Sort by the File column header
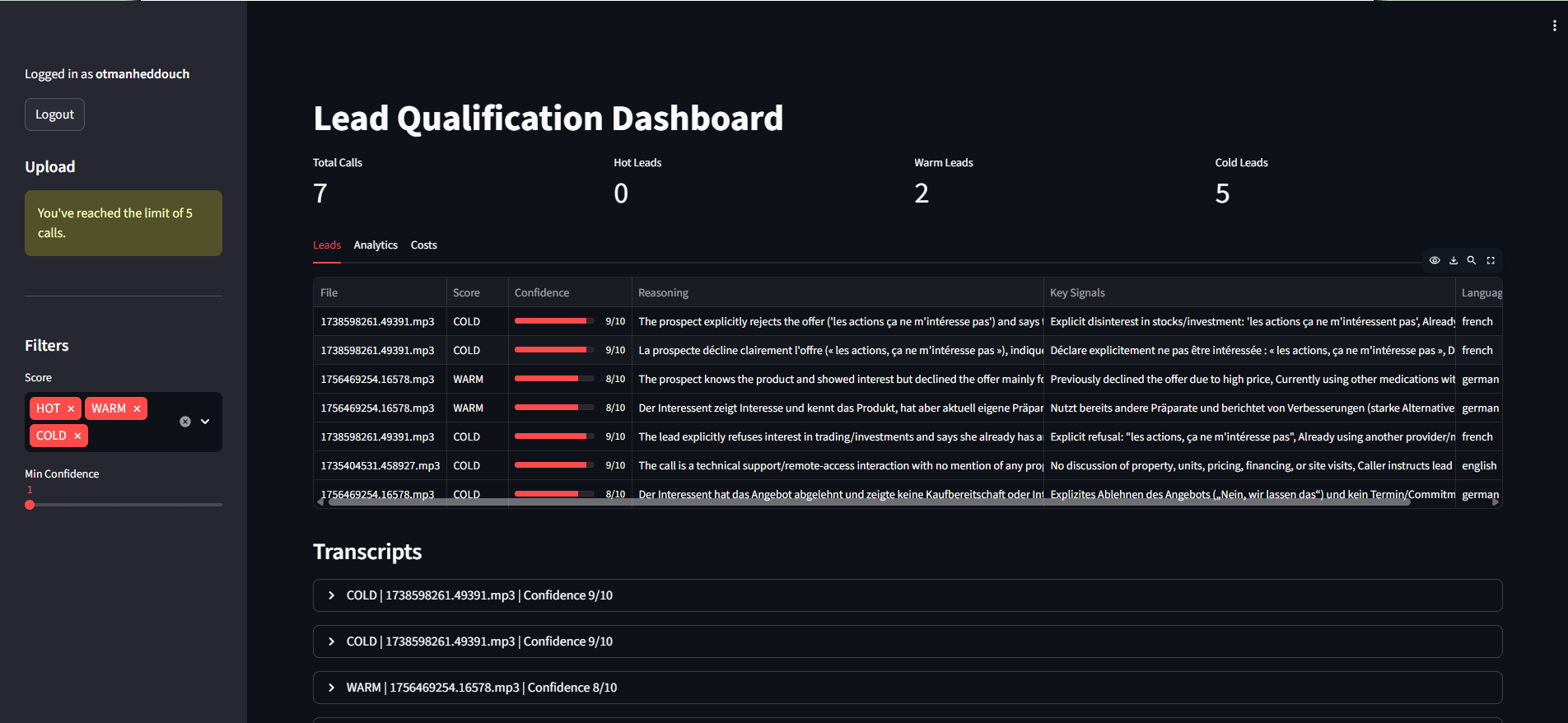This screenshot has height=723, width=1568. pos(380,292)
